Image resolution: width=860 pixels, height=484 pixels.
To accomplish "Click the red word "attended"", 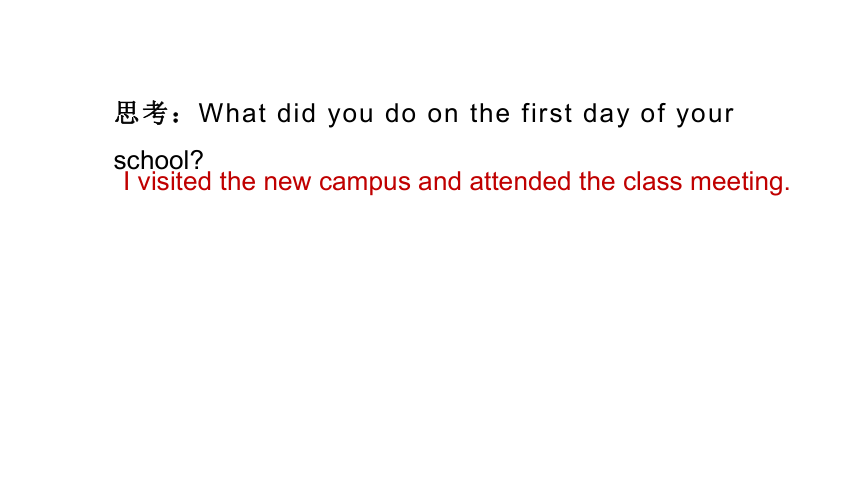I will pos(520,182).
